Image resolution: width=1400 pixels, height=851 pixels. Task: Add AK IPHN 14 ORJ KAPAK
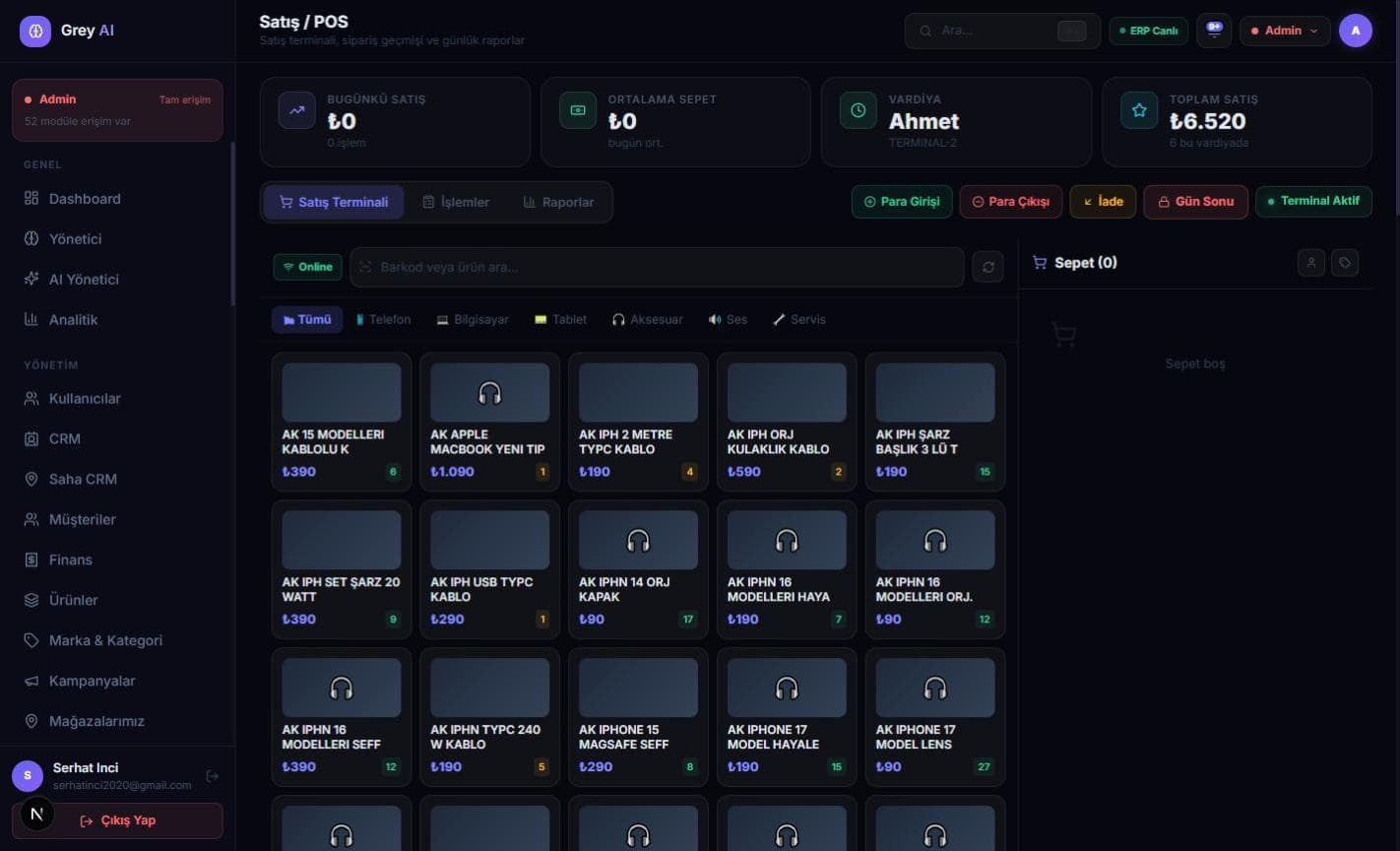638,569
